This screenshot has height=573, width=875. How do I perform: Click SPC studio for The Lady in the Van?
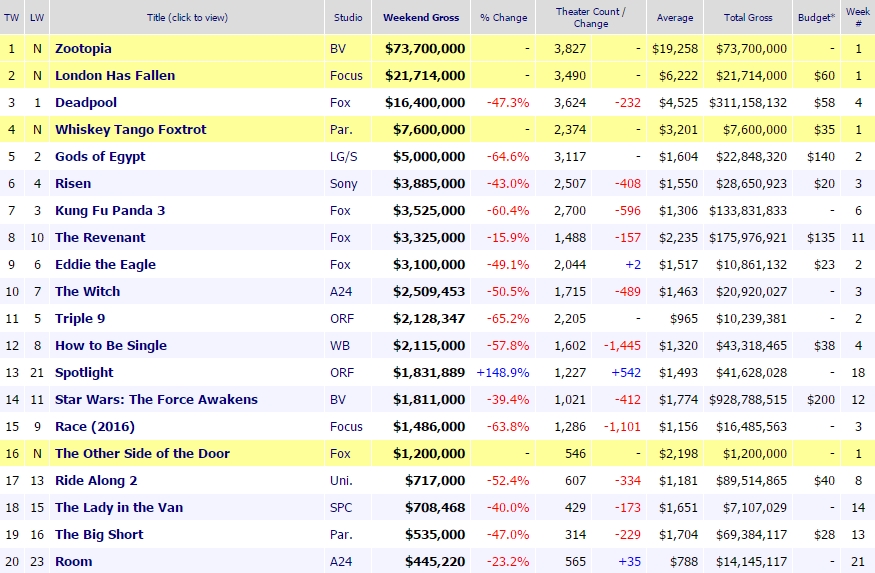point(340,508)
